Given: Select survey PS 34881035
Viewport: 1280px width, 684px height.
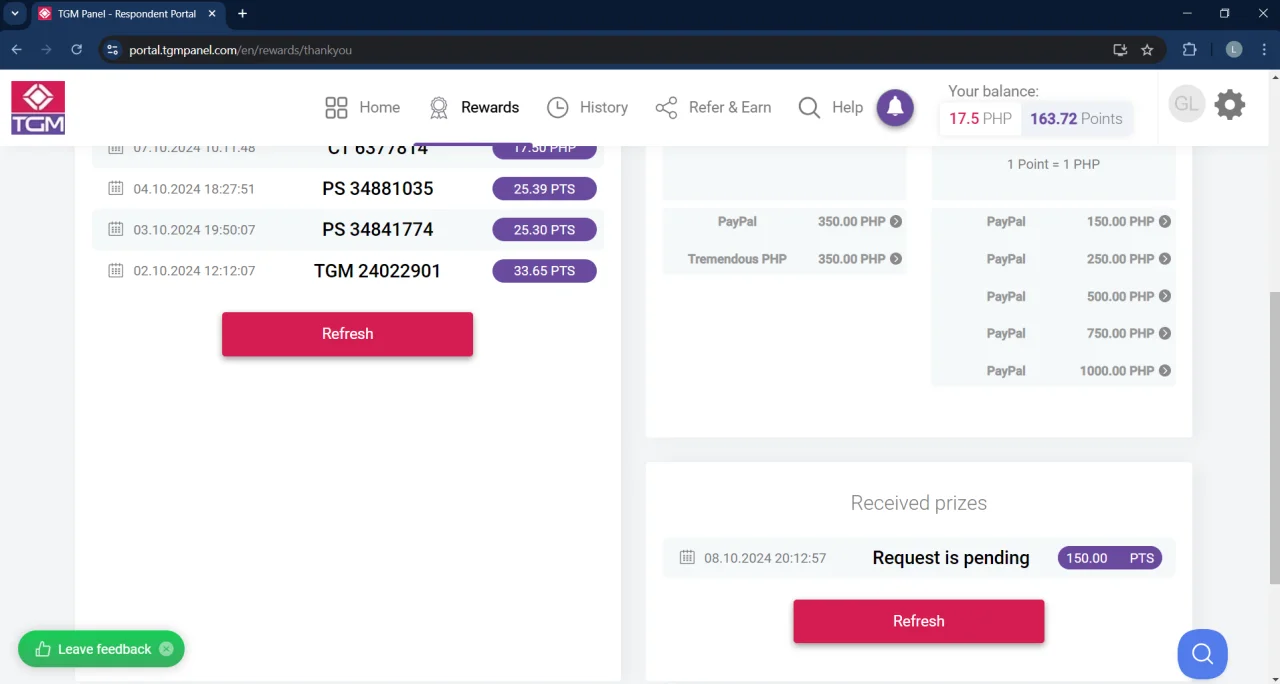Looking at the screenshot, I should (x=378, y=188).
